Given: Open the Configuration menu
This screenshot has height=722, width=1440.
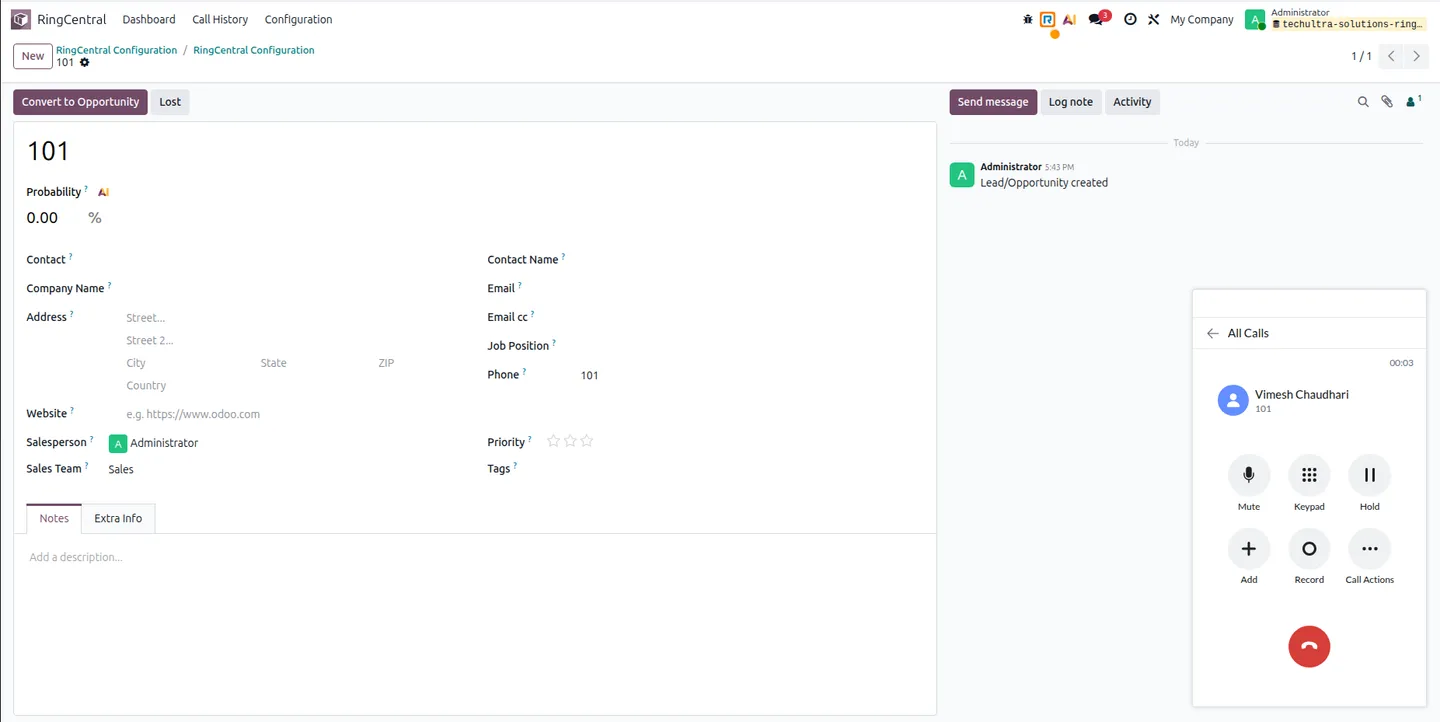Looking at the screenshot, I should click(x=298, y=19).
